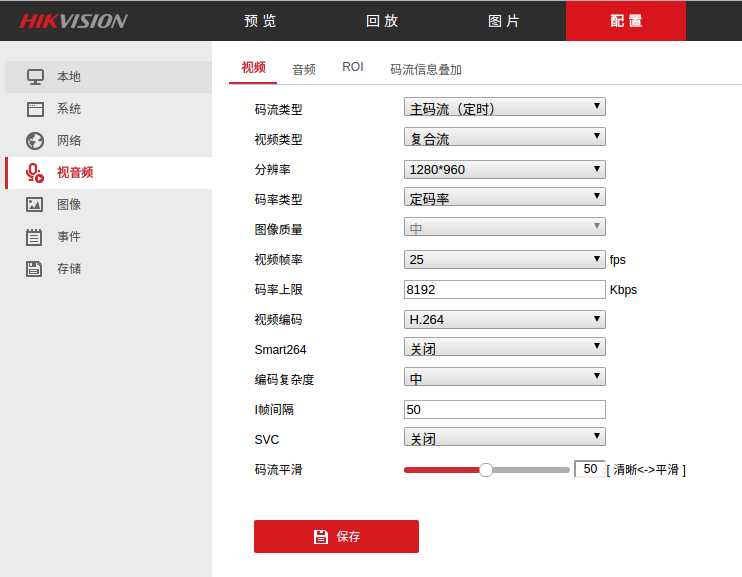The height and width of the screenshot is (577, 742).
Task: Select 视音频 in the sidebar
Action: [108, 173]
